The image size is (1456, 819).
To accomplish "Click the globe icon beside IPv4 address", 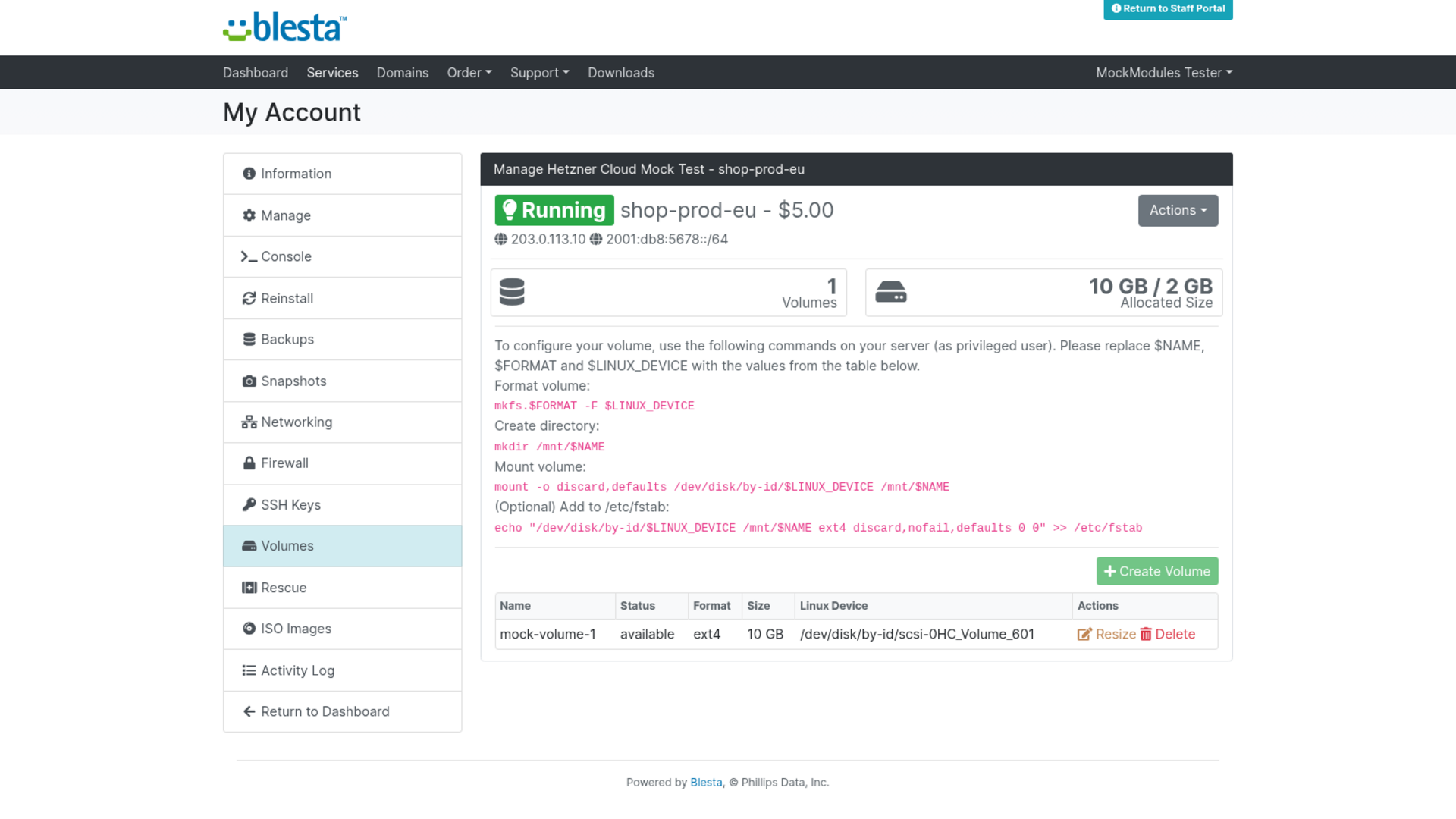I will click(x=500, y=239).
